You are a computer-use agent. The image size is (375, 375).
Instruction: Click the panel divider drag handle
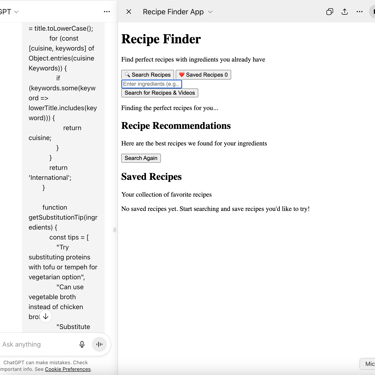coord(115,230)
